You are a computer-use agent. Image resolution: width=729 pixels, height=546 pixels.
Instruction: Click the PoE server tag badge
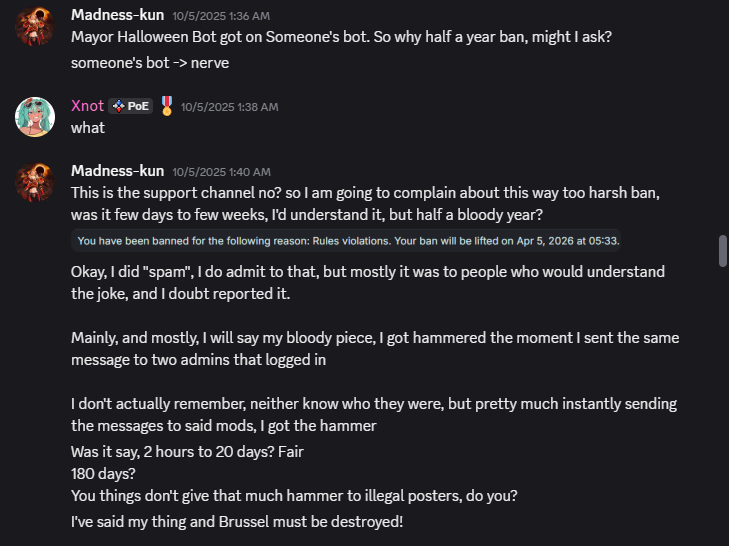coord(131,106)
